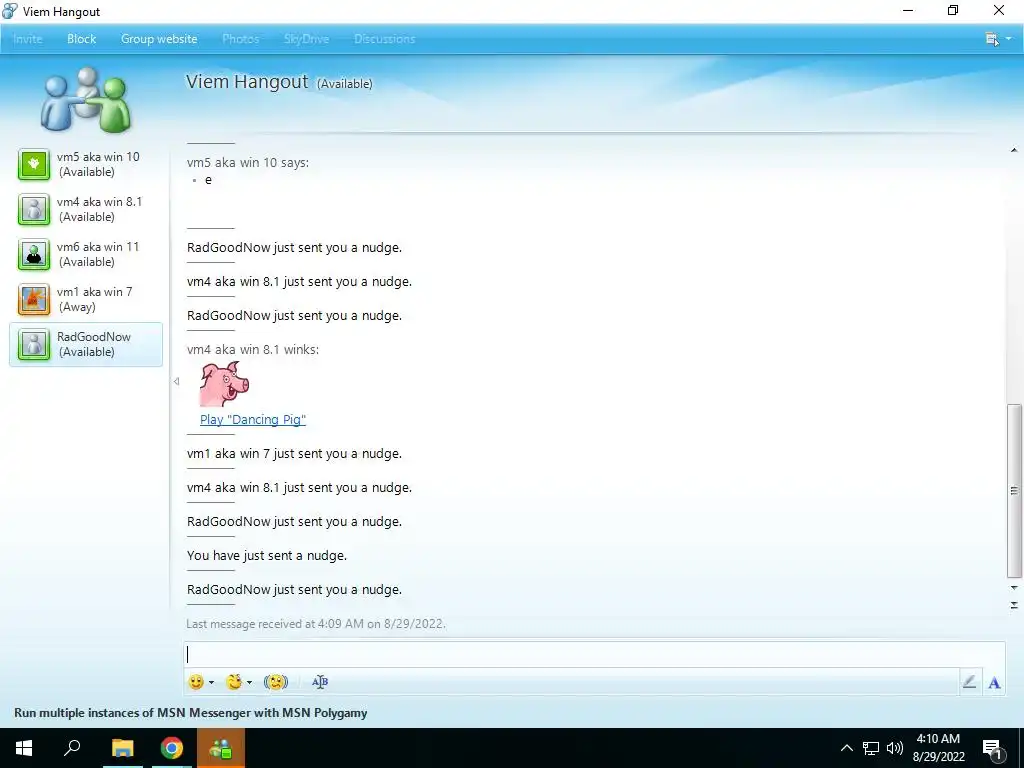Collapse the member list side panel arrow
The width and height of the screenshot is (1024, 768).
176,381
